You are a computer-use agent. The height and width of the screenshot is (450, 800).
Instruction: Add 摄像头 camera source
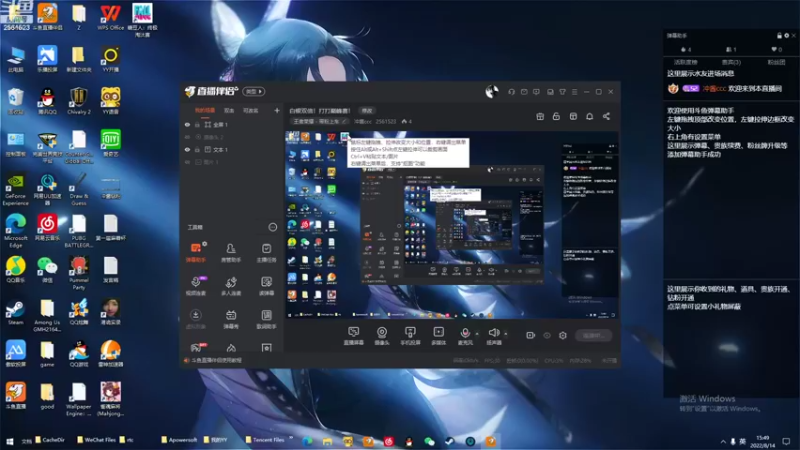click(x=382, y=336)
